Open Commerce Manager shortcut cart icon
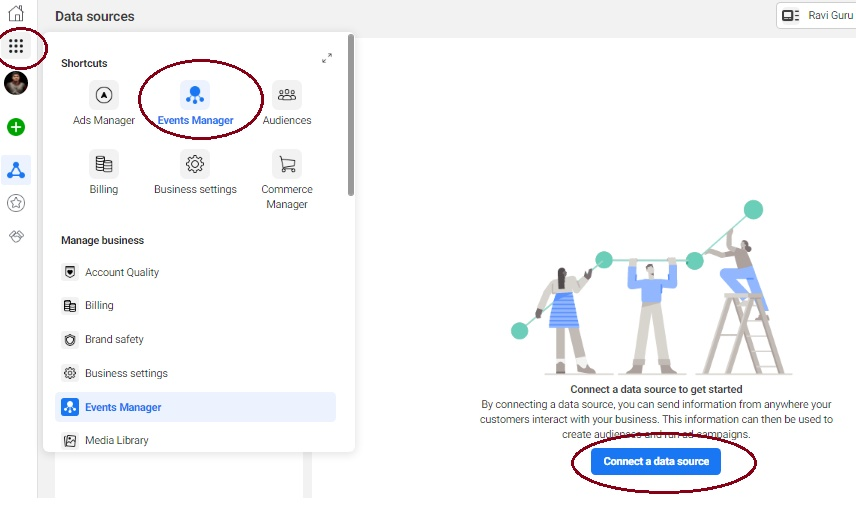The image size is (856, 509). coord(287,164)
